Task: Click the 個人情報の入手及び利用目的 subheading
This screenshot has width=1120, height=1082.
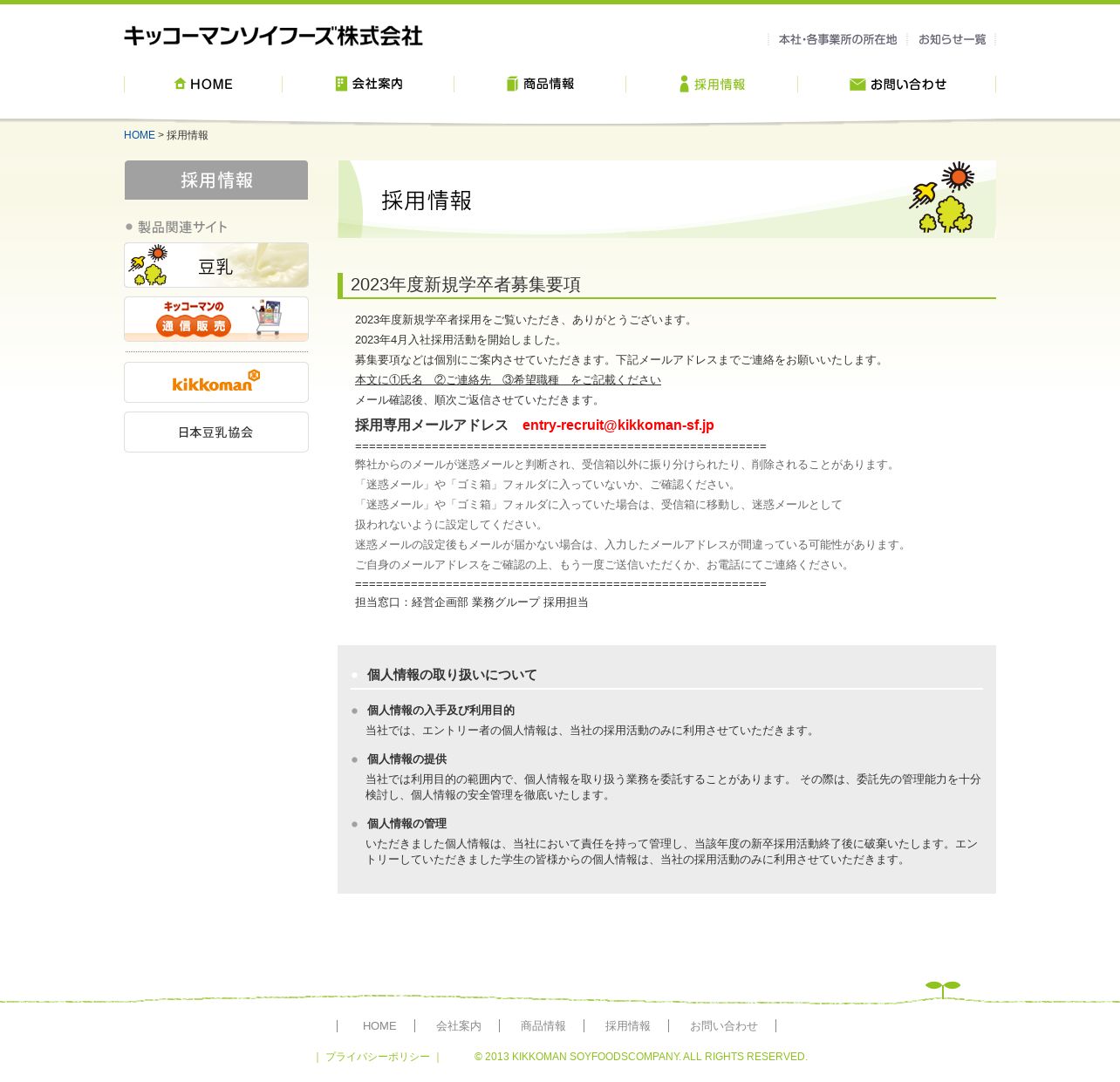Action: point(440,711)
